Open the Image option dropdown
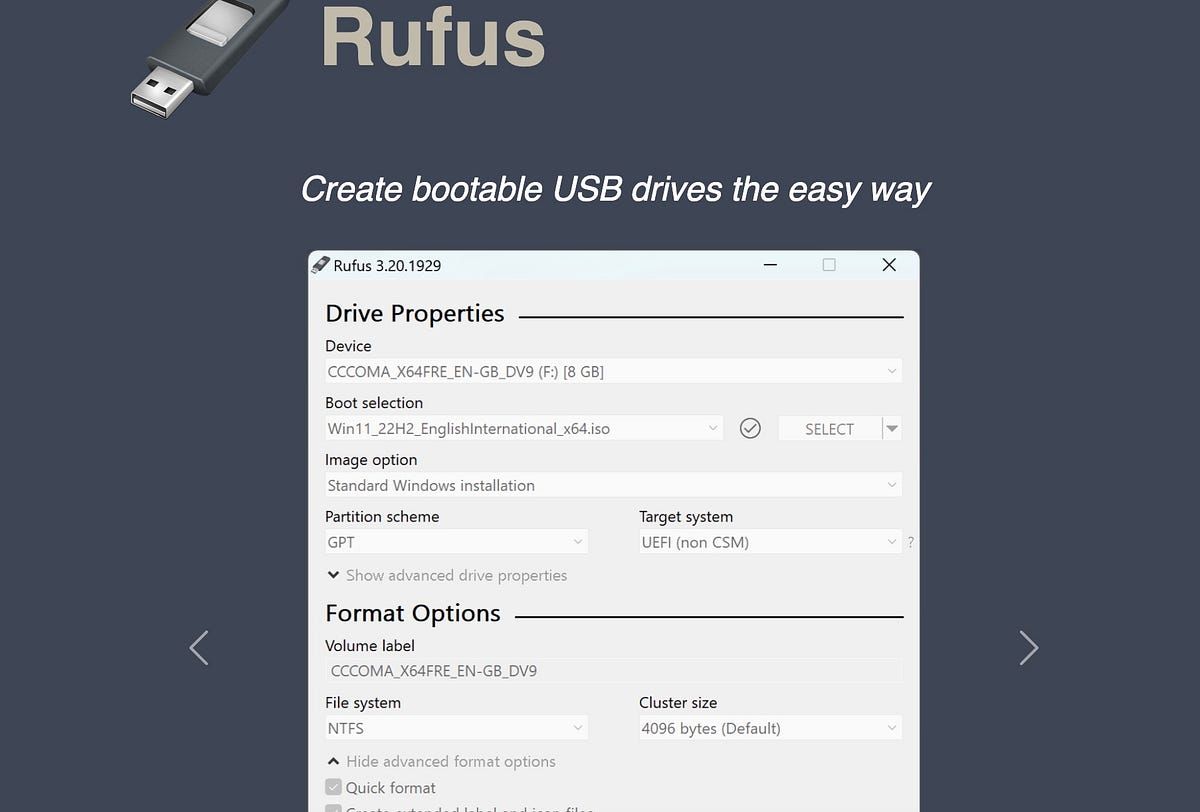Viewport: 1200px width, 812px height. pos(613,485)
